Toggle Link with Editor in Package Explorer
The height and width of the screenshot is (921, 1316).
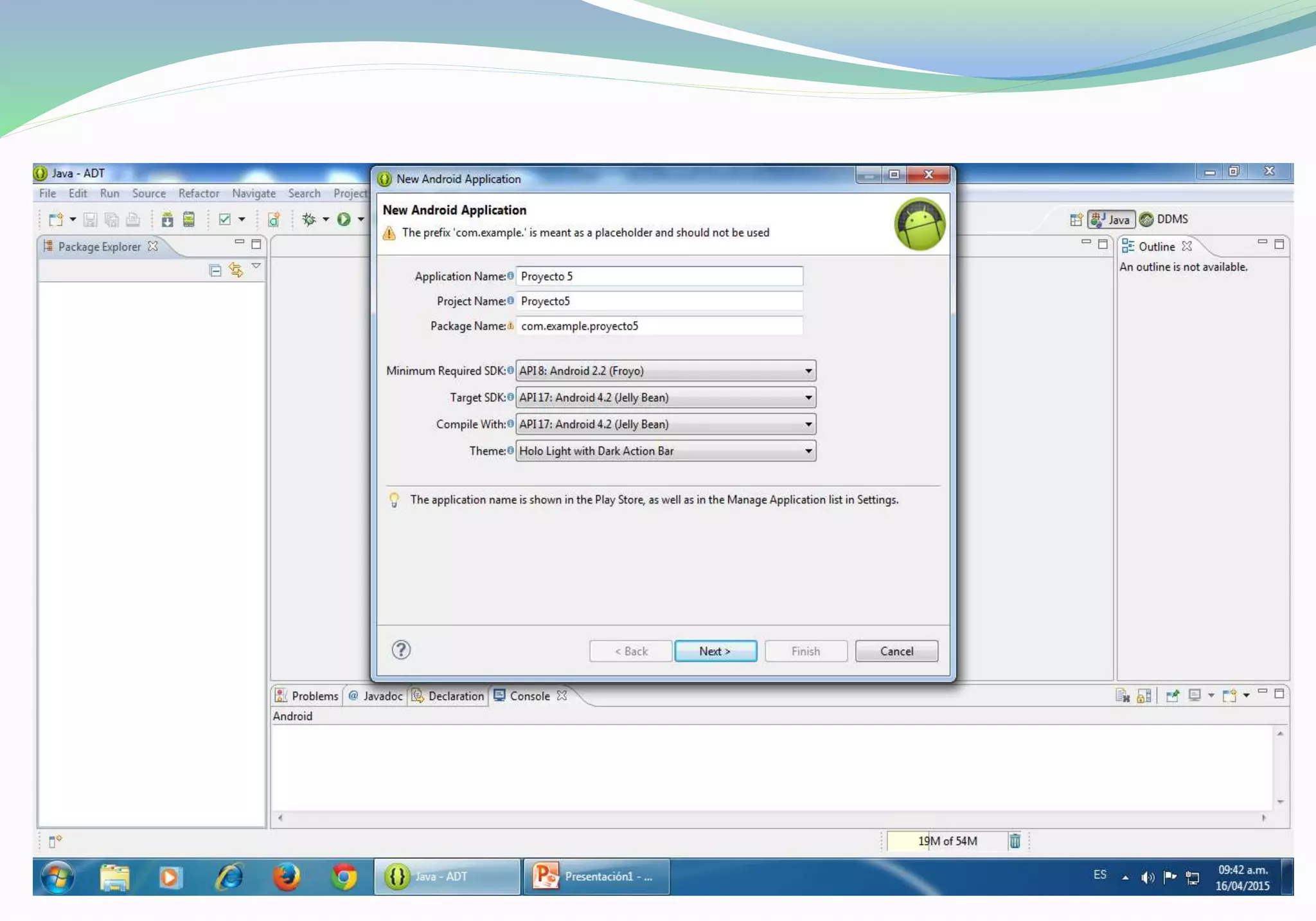click(236, 270)
